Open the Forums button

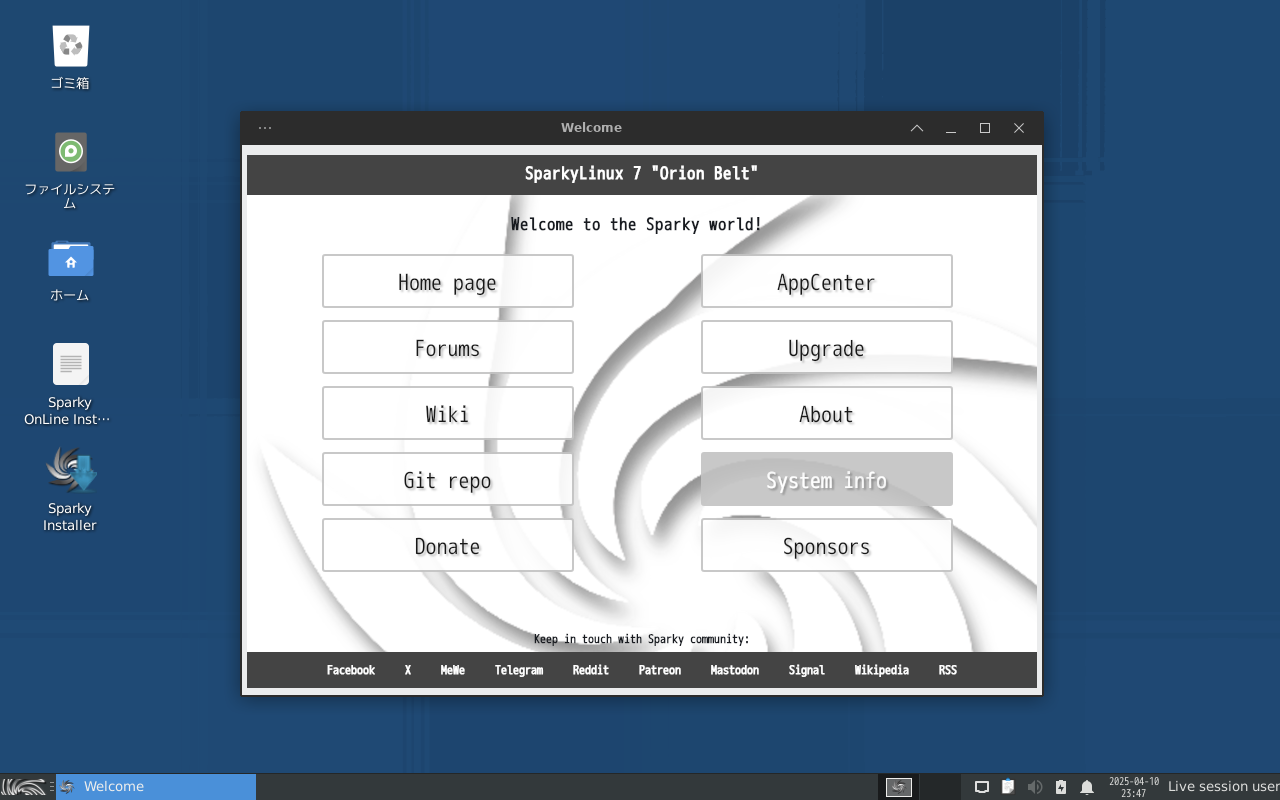448,347
